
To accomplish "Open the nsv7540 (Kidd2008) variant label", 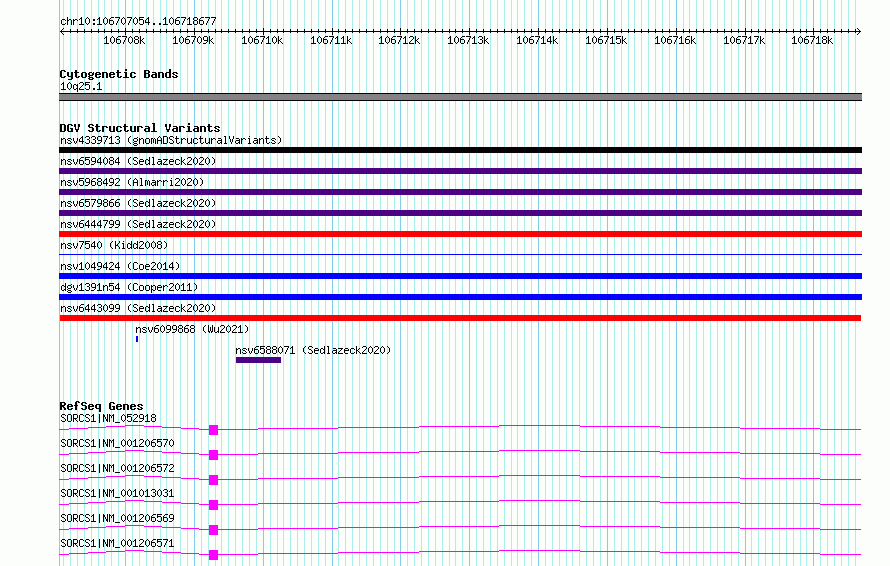I will click(114, 245).
